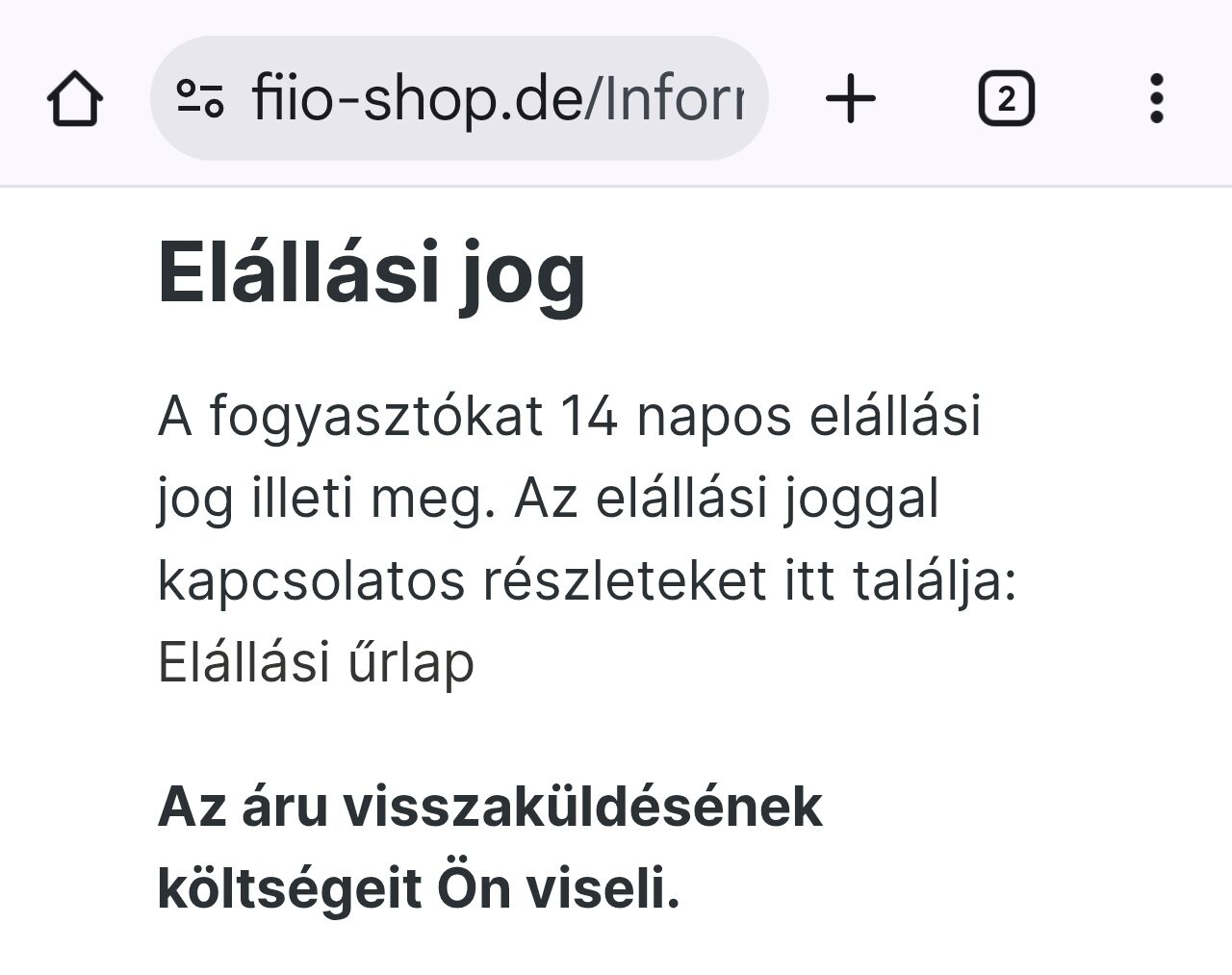
Task: Click the number 14 in the paragraph
Action: point(587,417)
